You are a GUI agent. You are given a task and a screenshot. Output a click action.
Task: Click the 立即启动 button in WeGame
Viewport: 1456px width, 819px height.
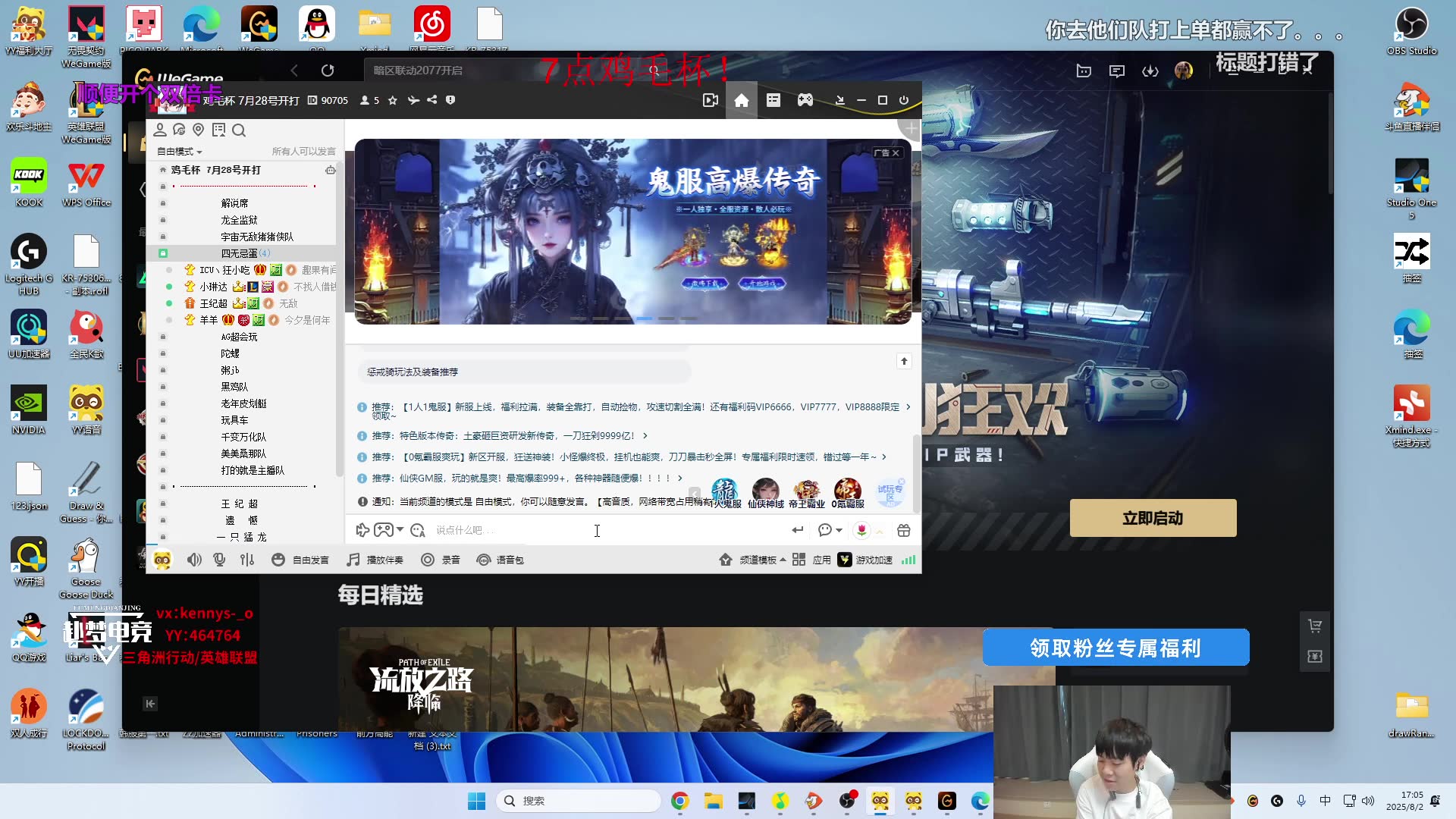pyautogui.click(x=1153, y=518)
